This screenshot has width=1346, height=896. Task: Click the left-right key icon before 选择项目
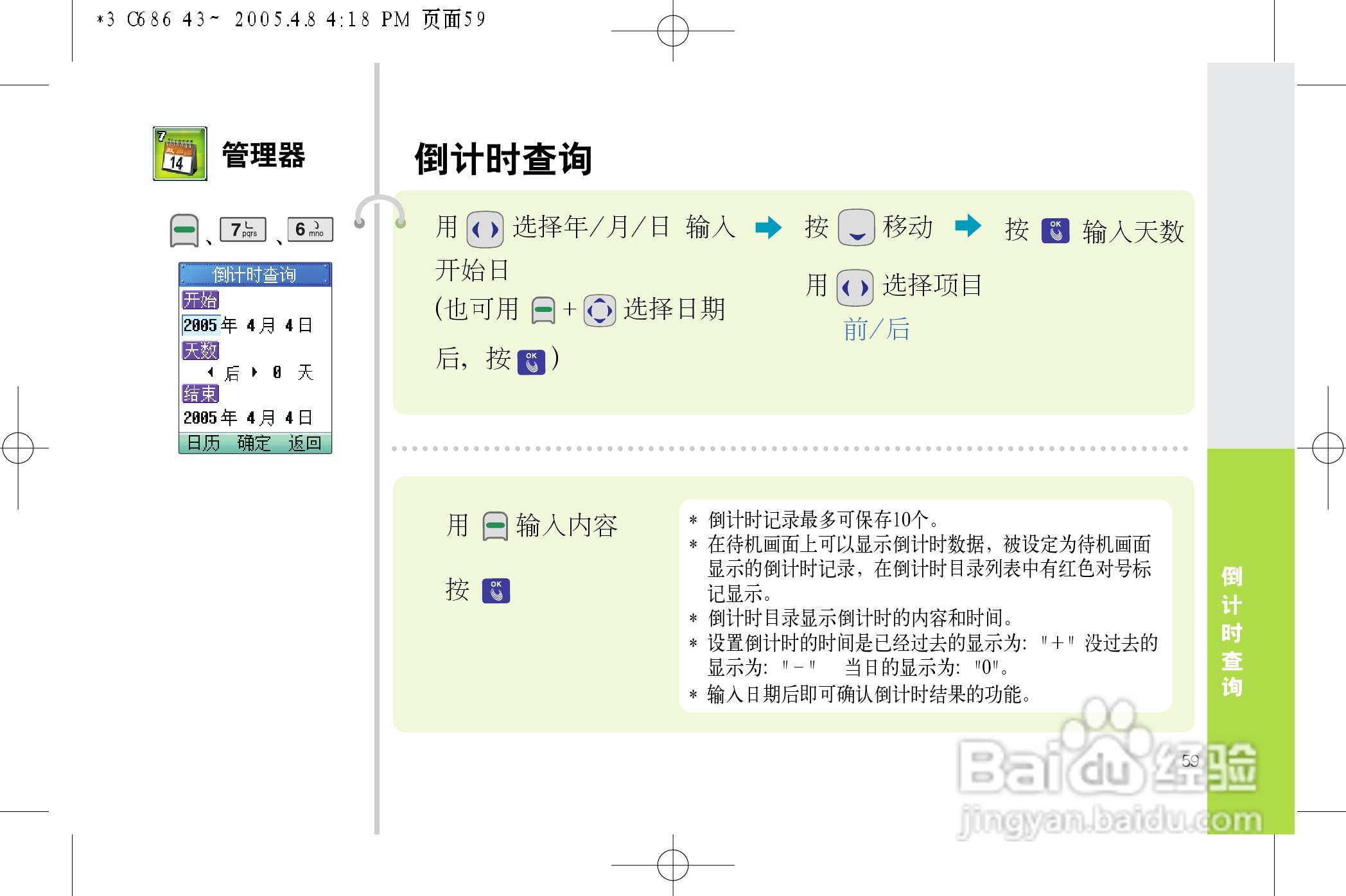coord(855,288)
